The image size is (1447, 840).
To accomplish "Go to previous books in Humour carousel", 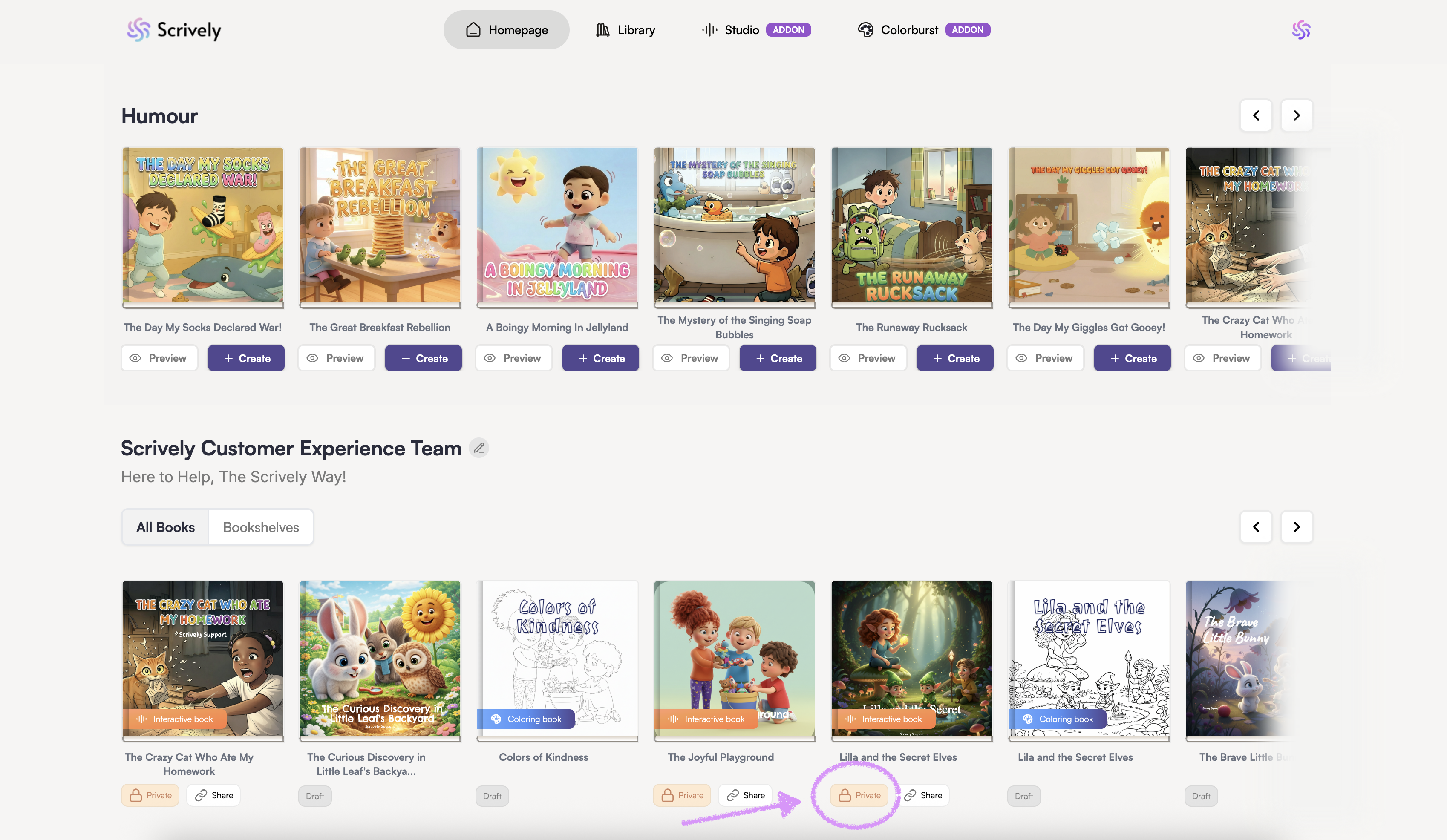I will [1256, 115].
